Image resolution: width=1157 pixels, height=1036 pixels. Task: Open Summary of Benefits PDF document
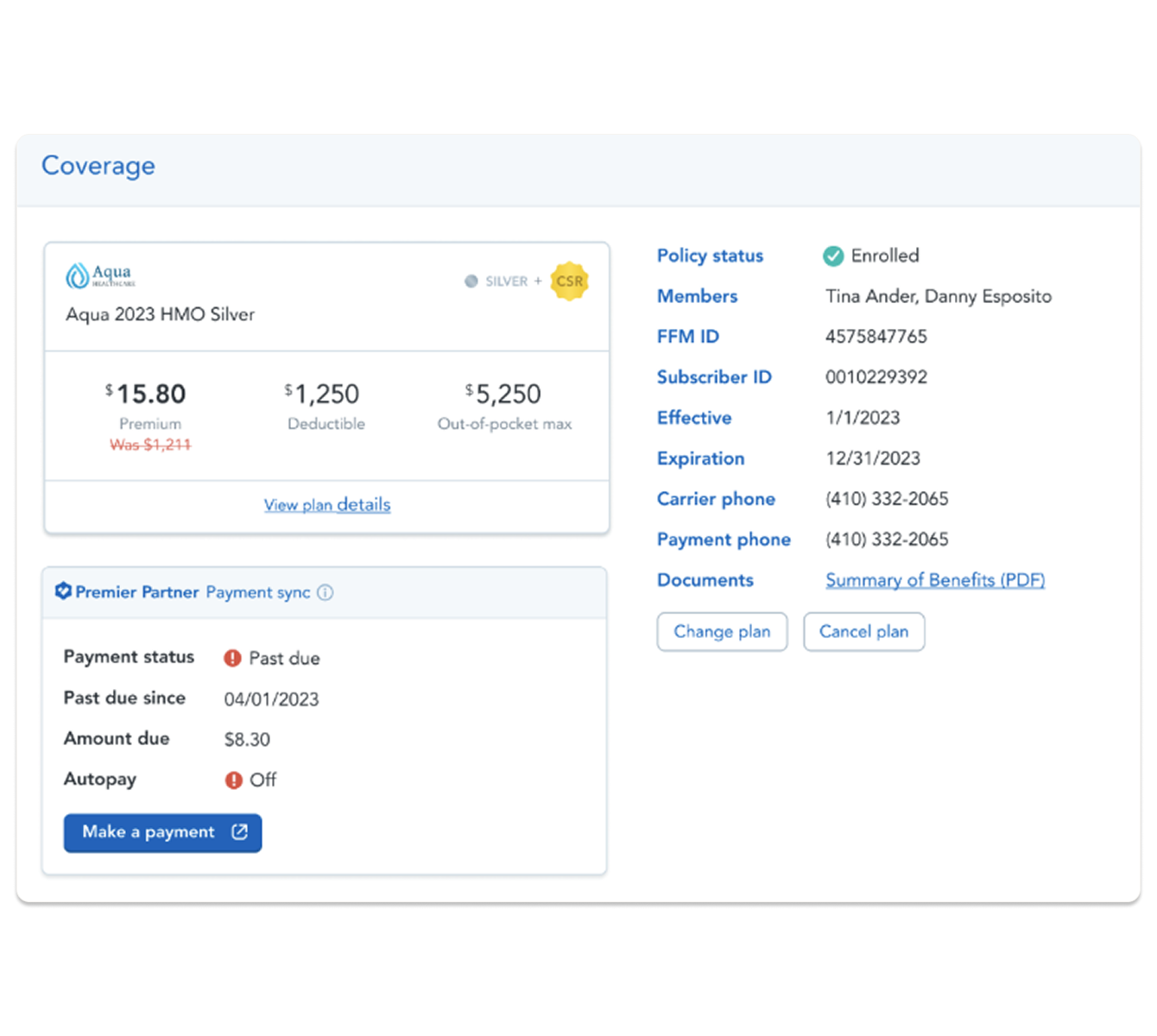click(935, 580)
